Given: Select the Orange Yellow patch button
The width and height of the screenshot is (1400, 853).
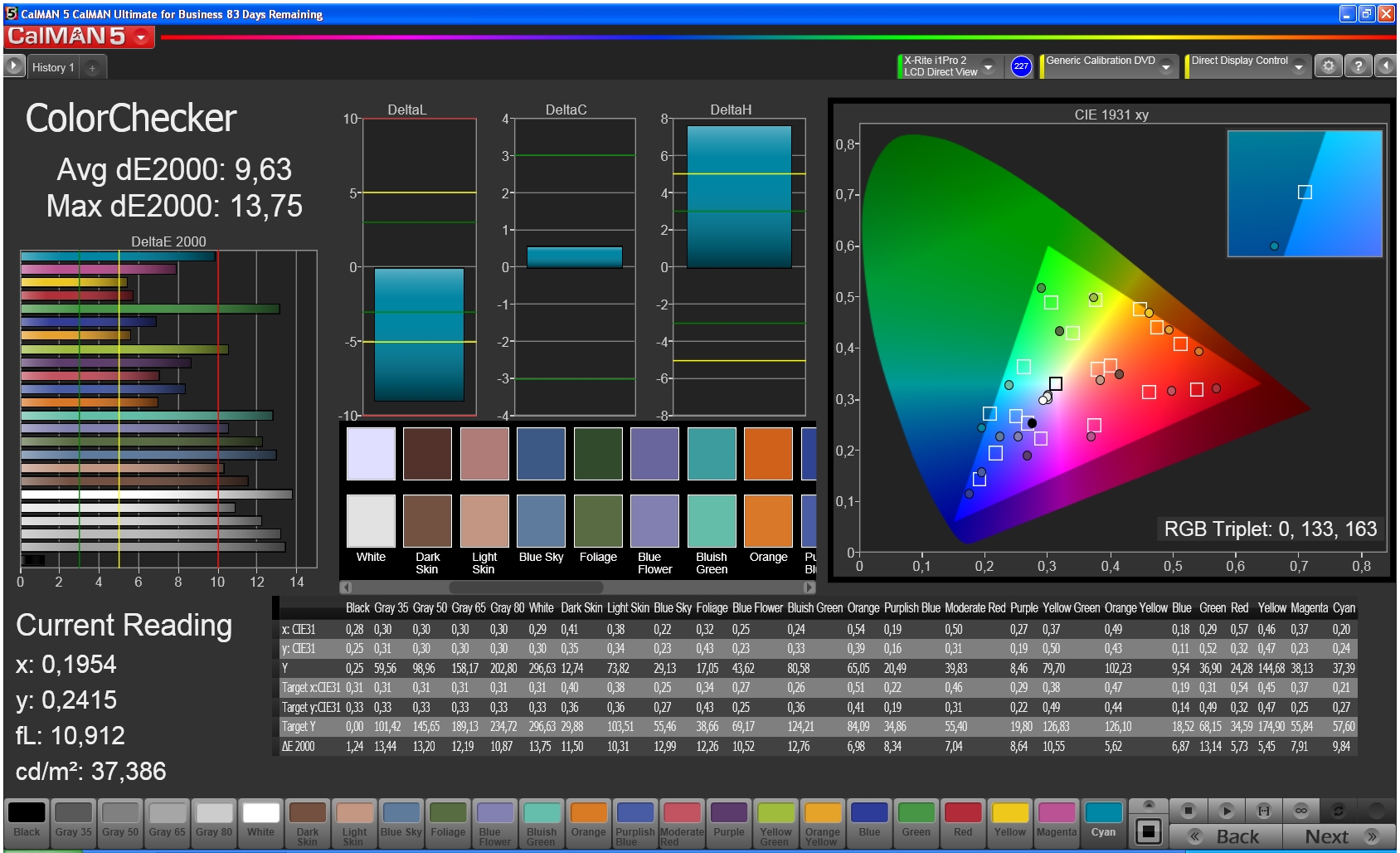Looking at the screenshot, I should [x=823, y=823].
